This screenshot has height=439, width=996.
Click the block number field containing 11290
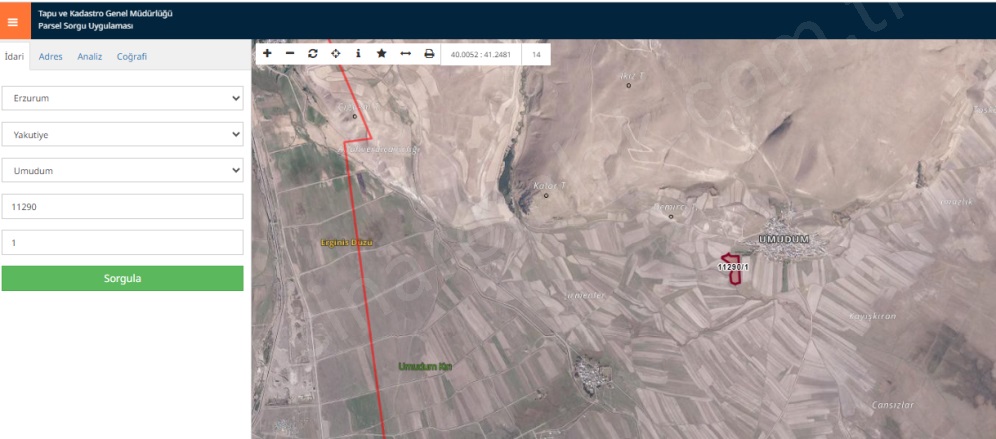pos(122,206)
